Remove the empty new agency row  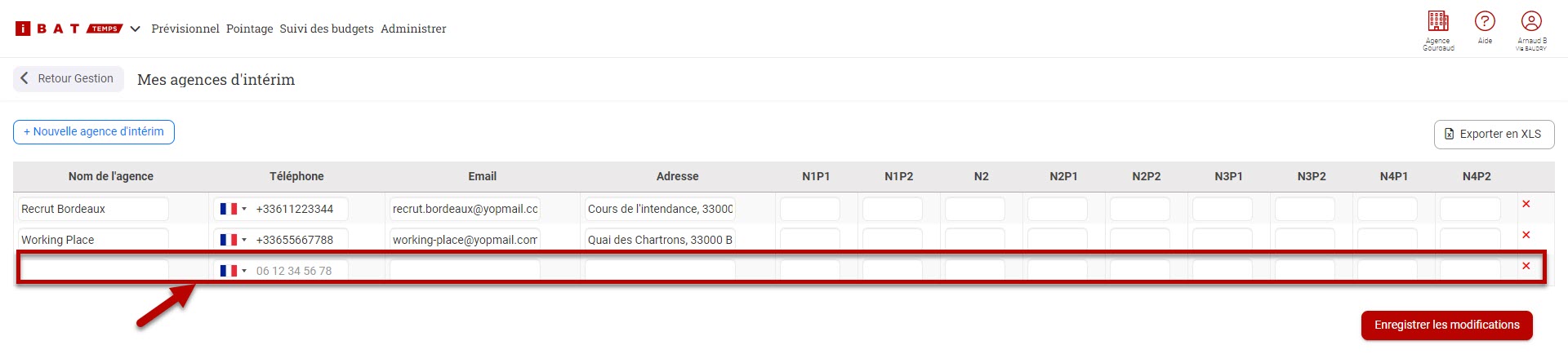coord(1526,266)
